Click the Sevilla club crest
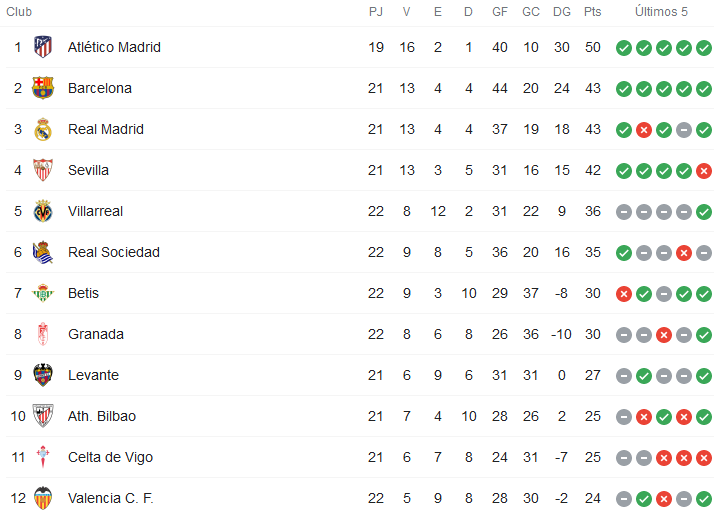The image size is (723, 517). click(x=43, y=170)
